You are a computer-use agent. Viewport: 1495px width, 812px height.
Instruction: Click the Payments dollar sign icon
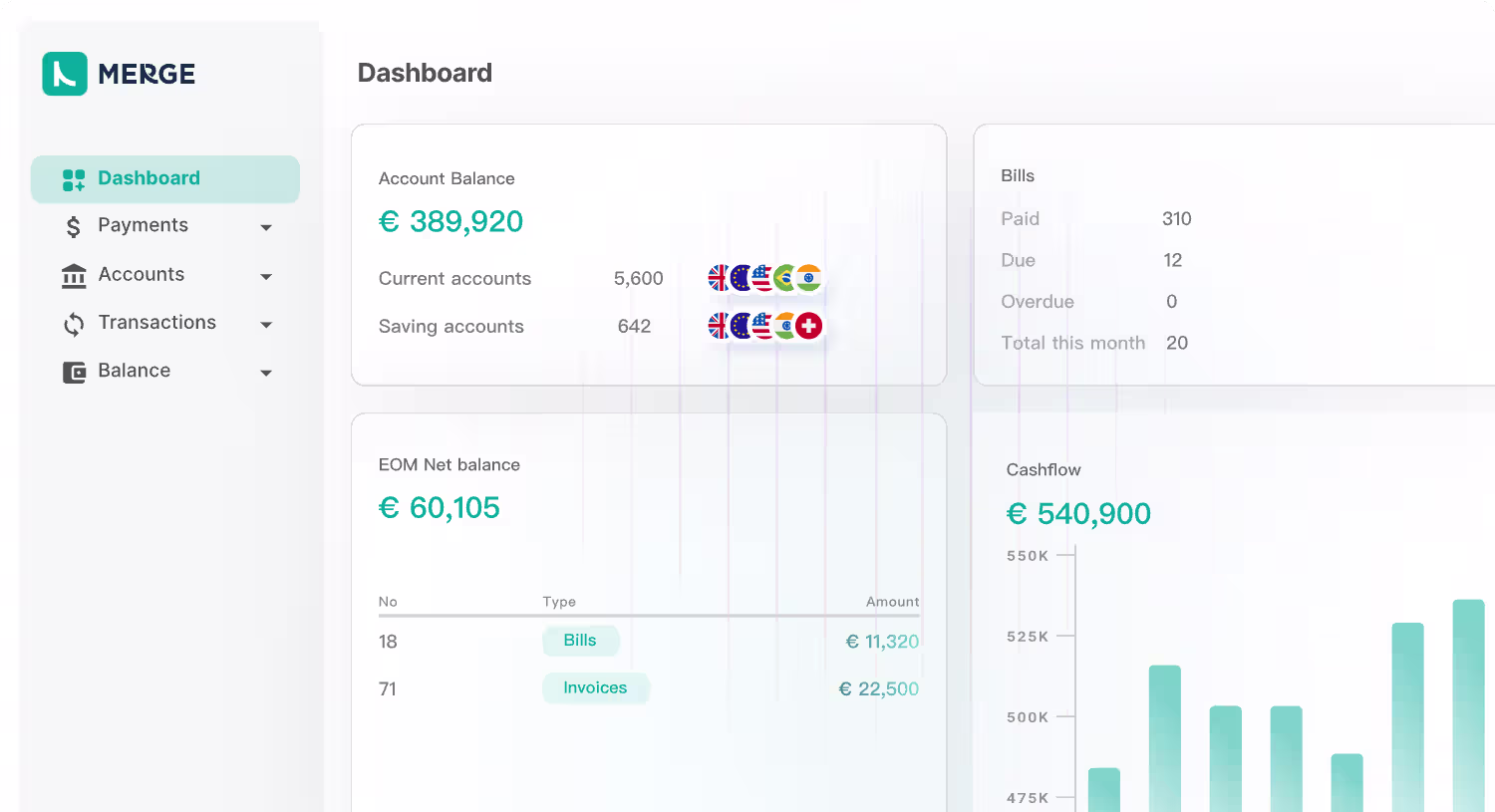click(74, 227)
